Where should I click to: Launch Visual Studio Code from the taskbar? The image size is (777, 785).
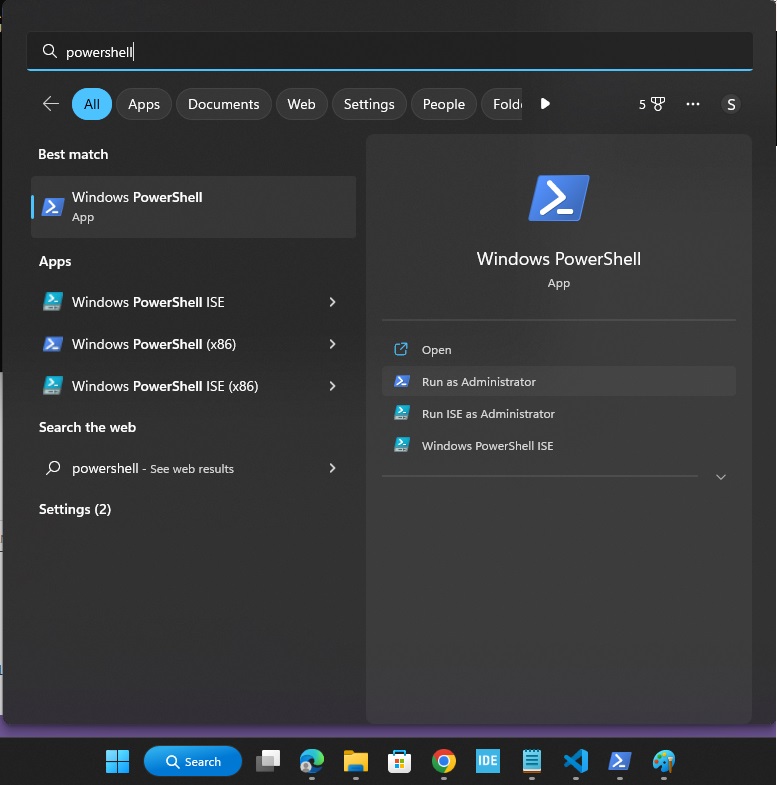576,761
